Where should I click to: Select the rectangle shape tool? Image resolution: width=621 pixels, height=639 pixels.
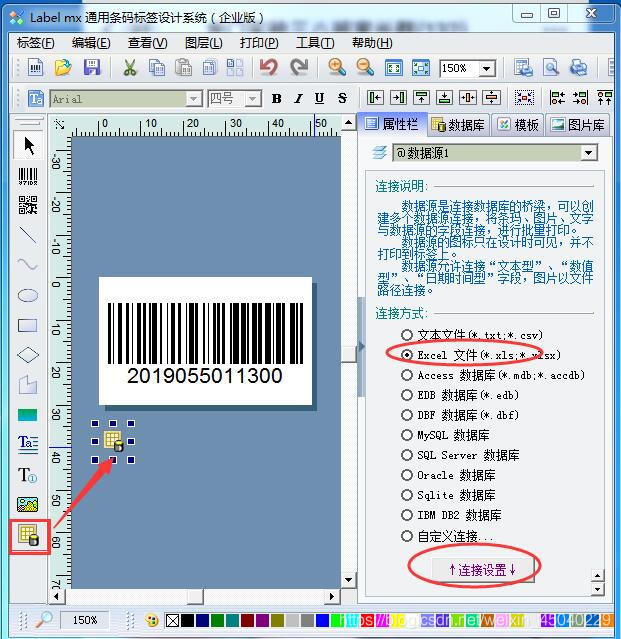tap(28, 326)
